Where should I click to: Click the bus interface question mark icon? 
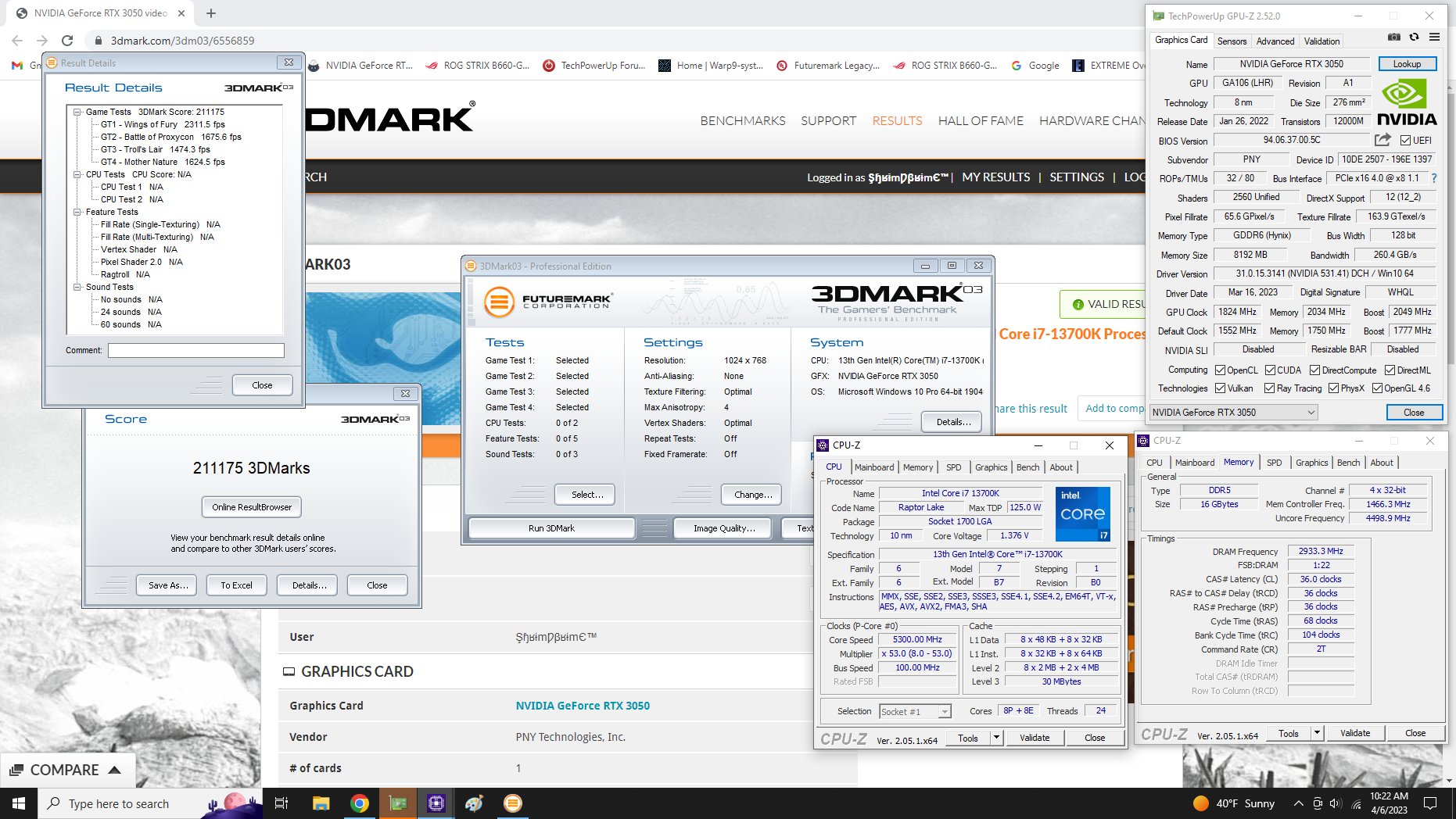tap(1434, 178)
